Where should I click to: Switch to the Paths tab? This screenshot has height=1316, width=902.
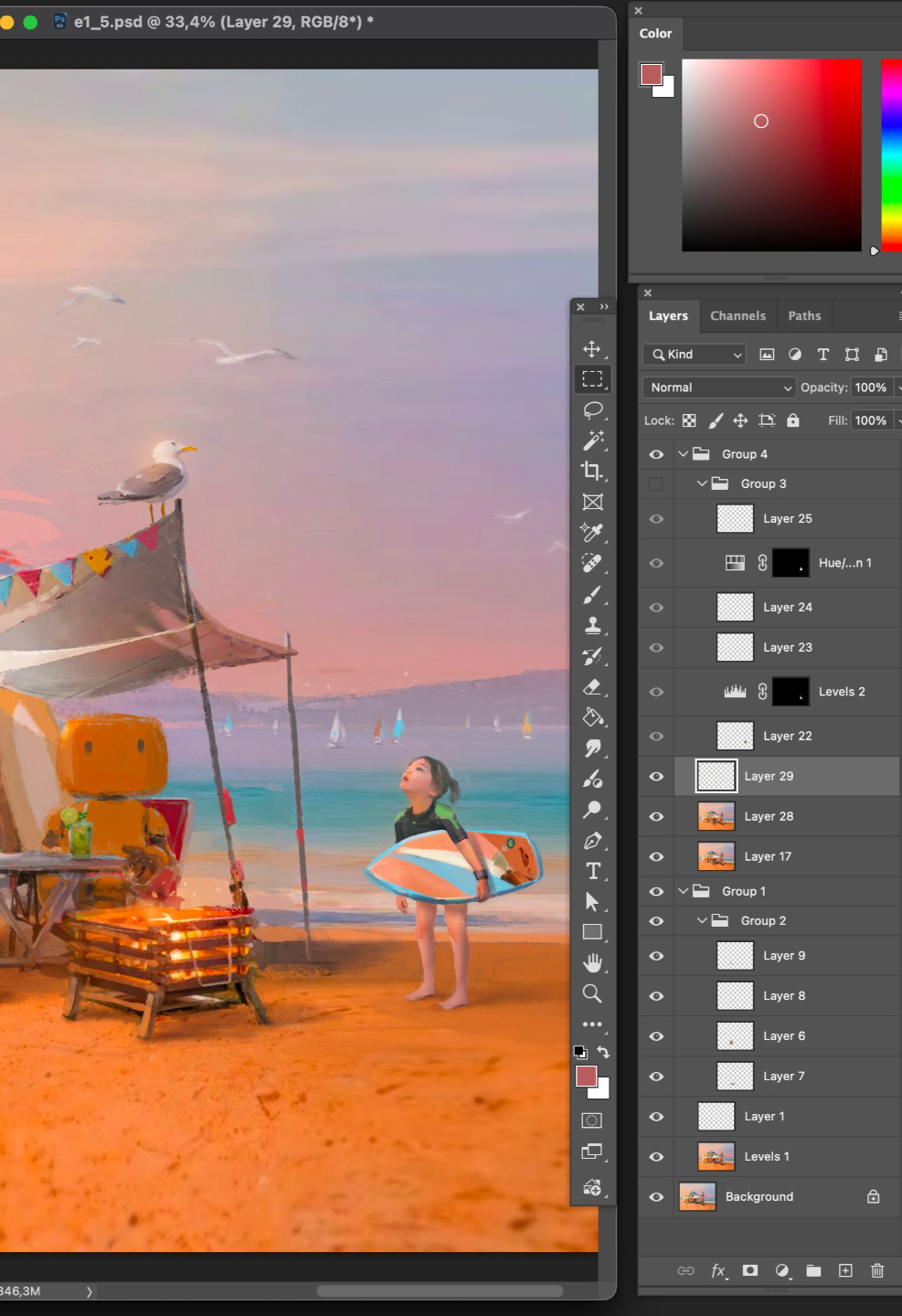click(x=804, y=316)
